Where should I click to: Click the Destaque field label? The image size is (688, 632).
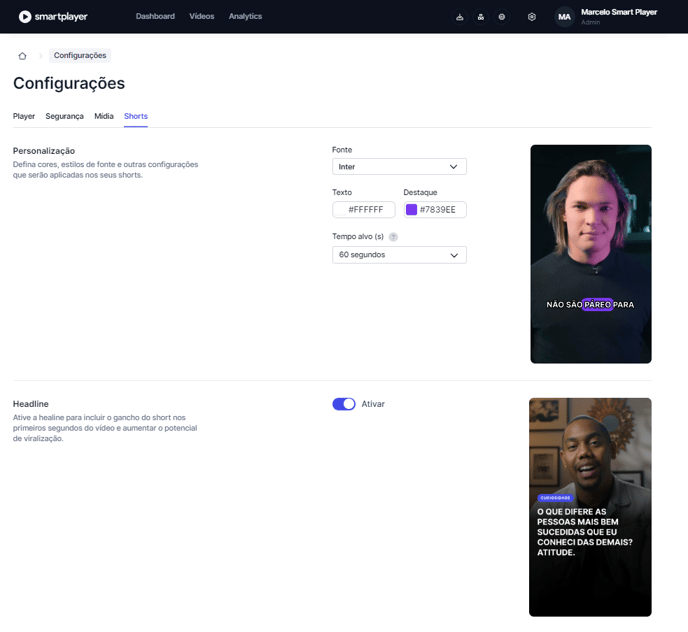420,193
